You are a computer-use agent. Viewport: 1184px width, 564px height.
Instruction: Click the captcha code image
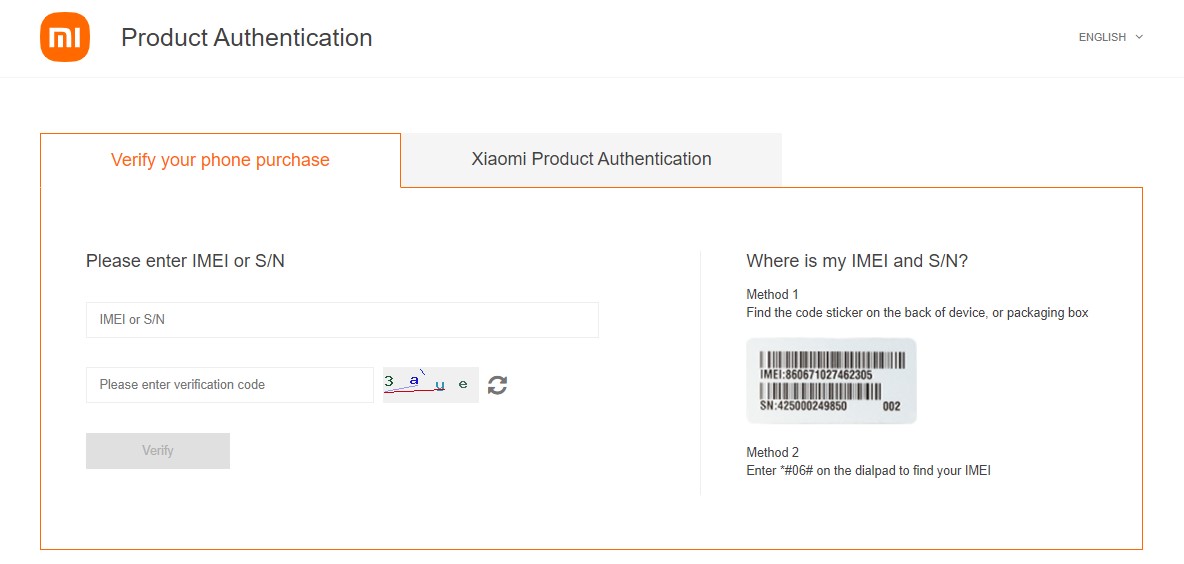[430, 384]
